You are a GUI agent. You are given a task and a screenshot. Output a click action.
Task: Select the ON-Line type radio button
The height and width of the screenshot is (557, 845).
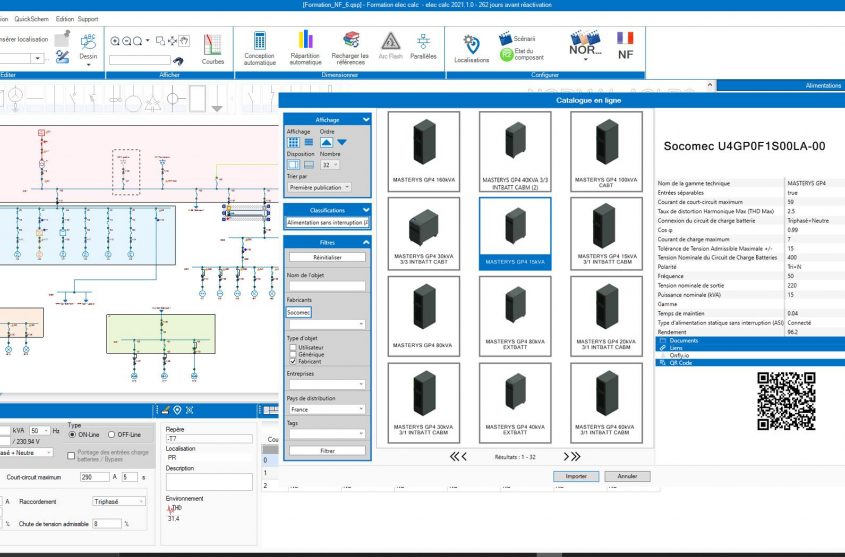click(72, 434)
